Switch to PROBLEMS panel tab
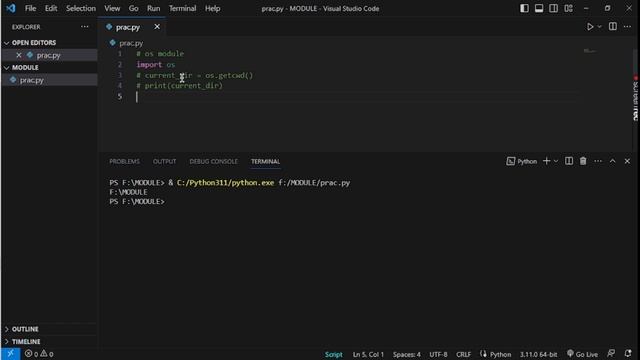 pos(124,161)
